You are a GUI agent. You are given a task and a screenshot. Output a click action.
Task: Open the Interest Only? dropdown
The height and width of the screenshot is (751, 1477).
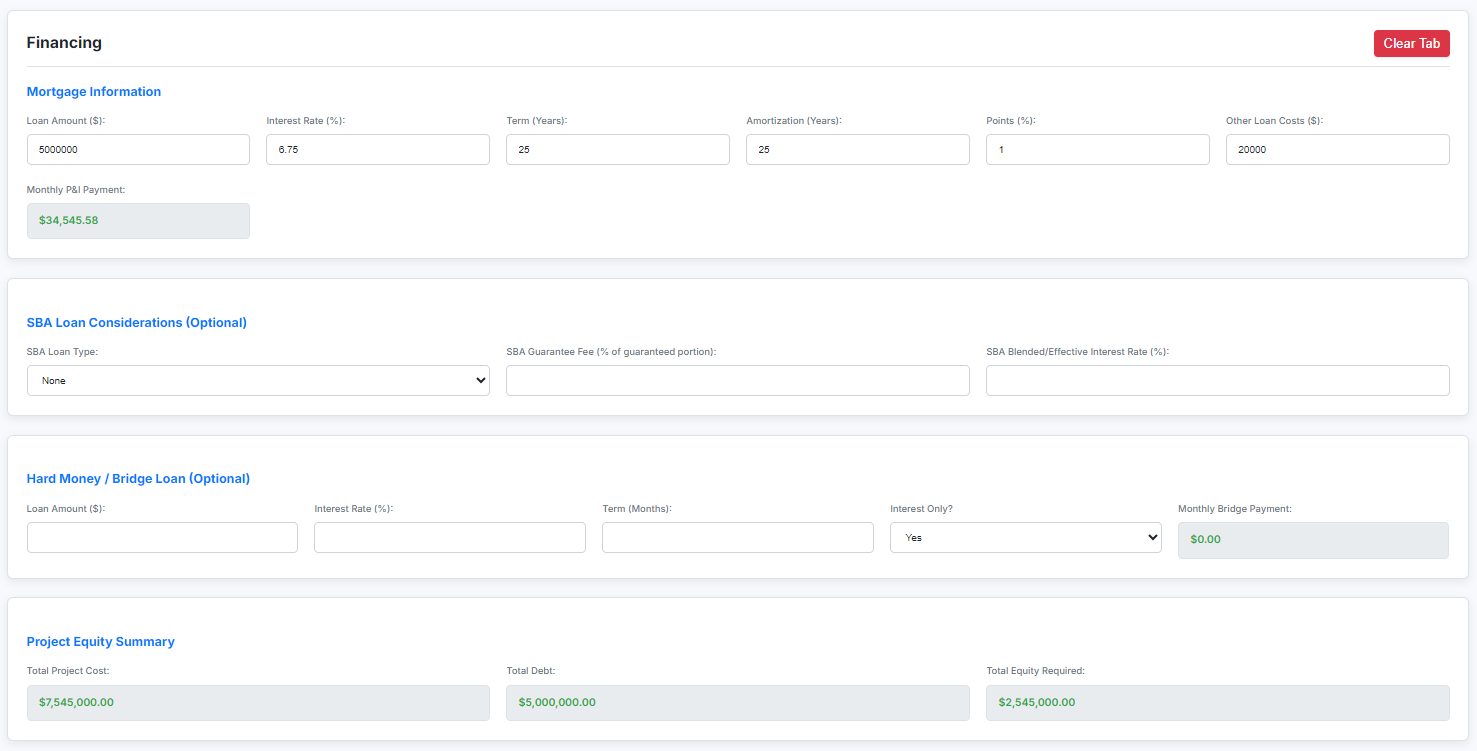[x=1026, y=537]
